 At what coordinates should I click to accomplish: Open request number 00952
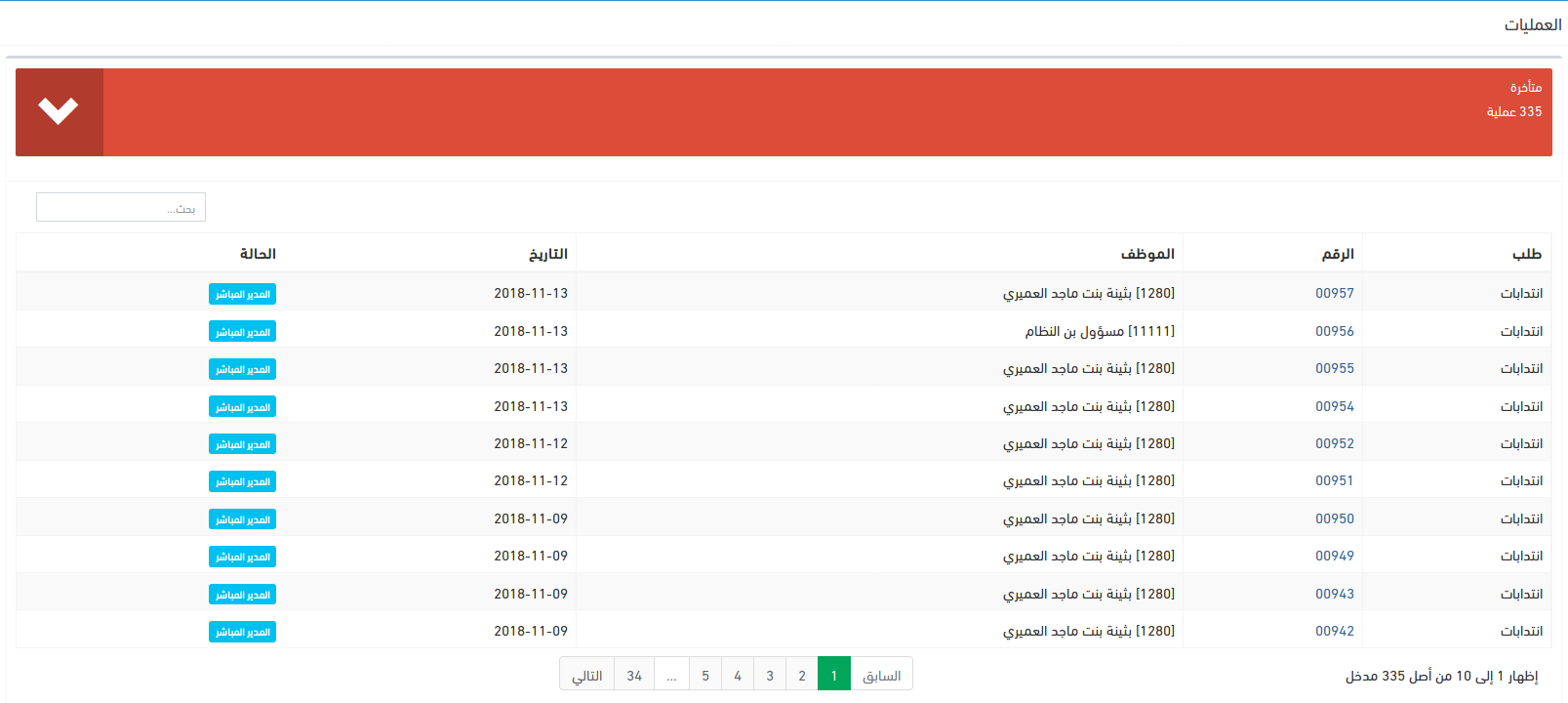(1334, 443)
